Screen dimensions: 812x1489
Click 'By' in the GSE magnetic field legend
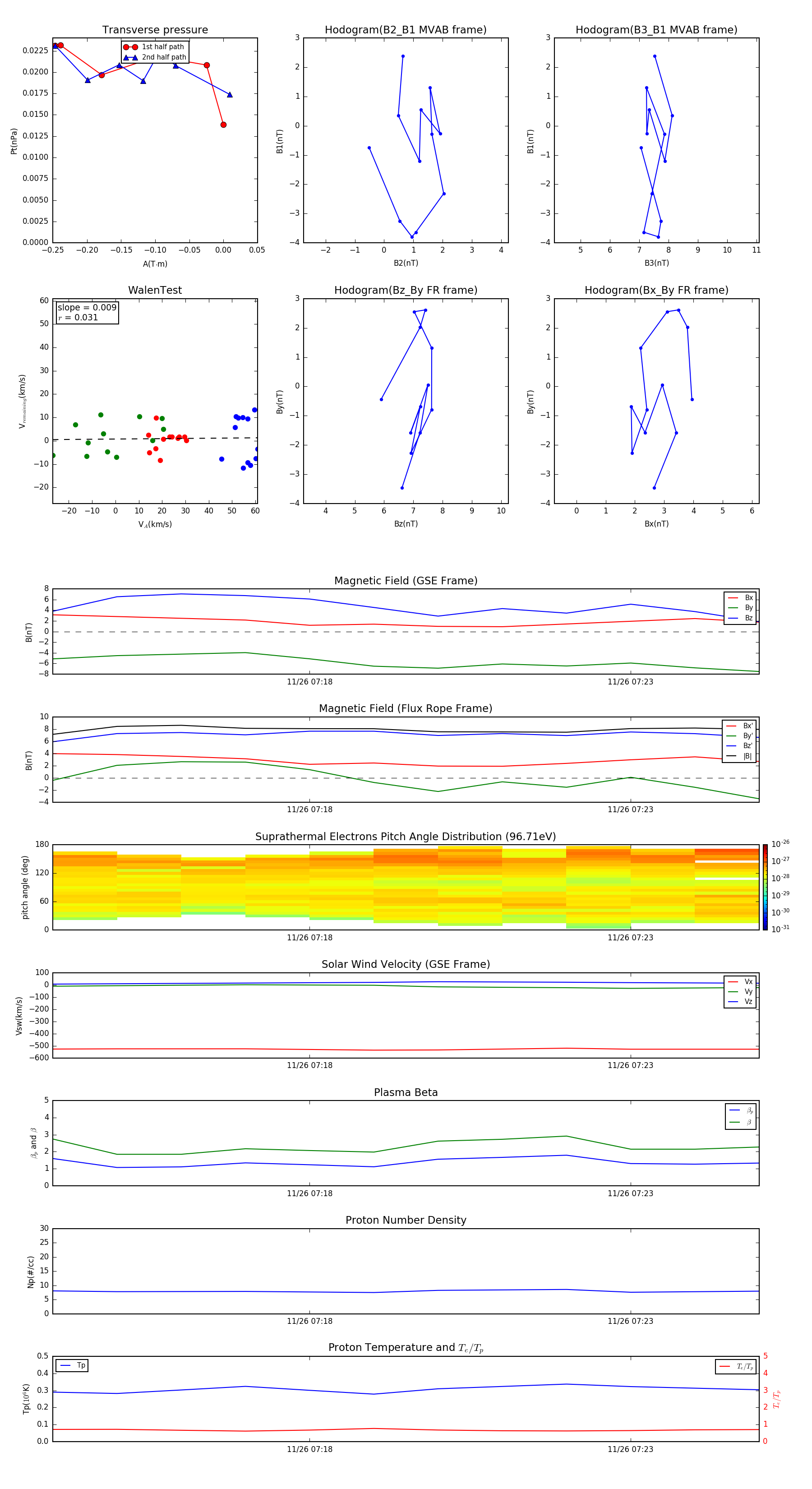[741, 608]
